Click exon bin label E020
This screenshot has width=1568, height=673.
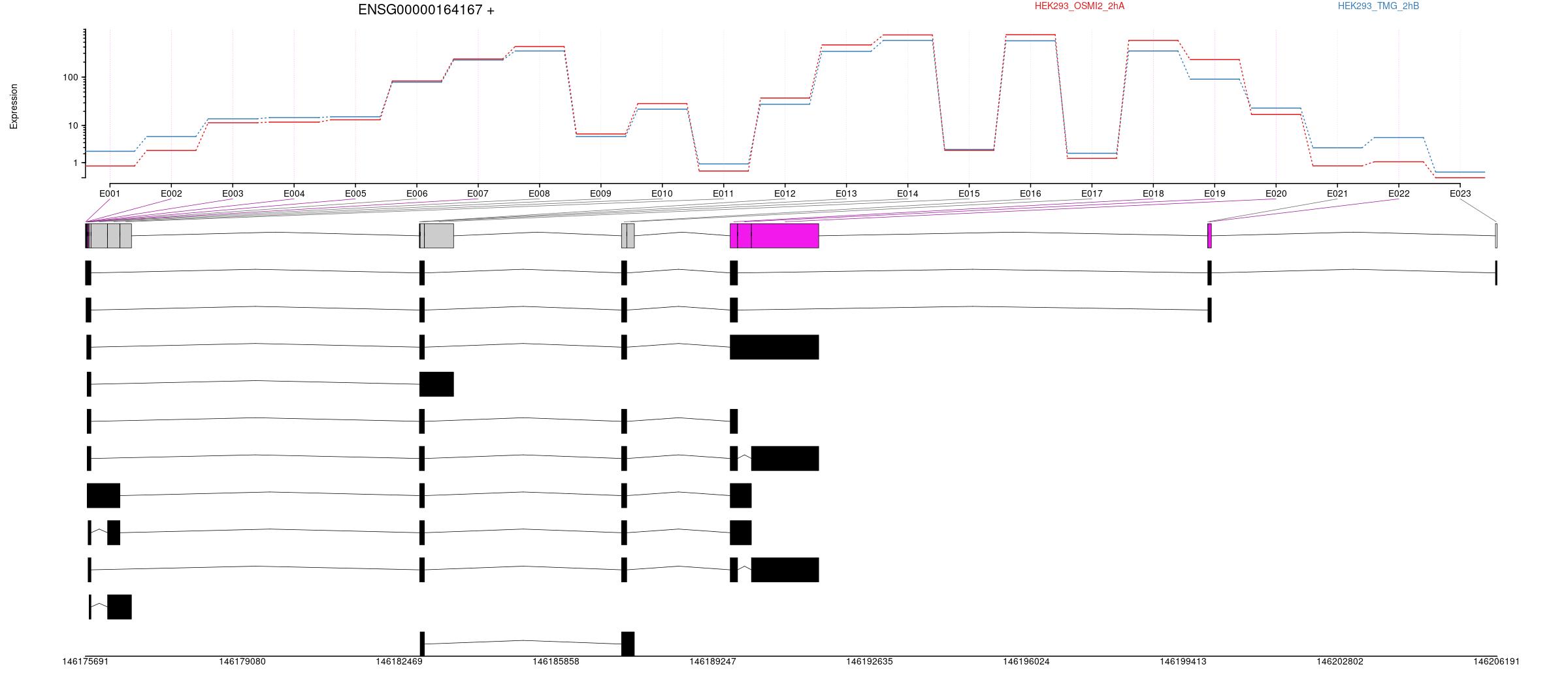pyautogui.click(x=1276, y=193)
